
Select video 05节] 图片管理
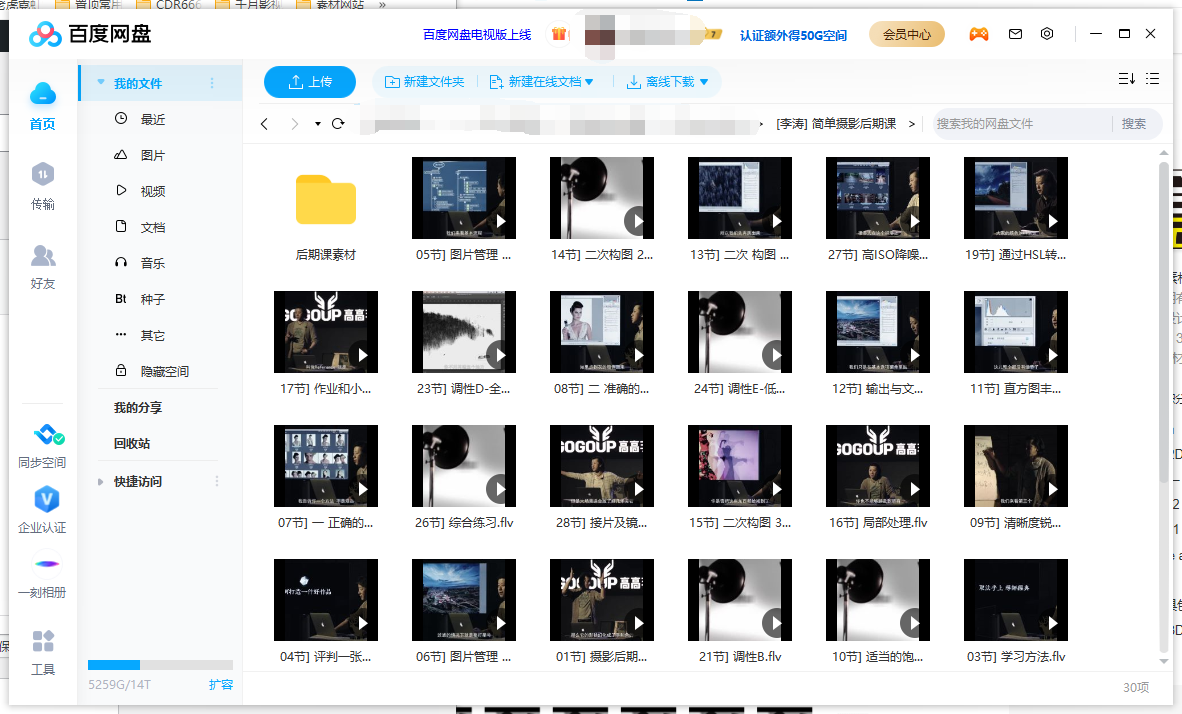(464, 198)
